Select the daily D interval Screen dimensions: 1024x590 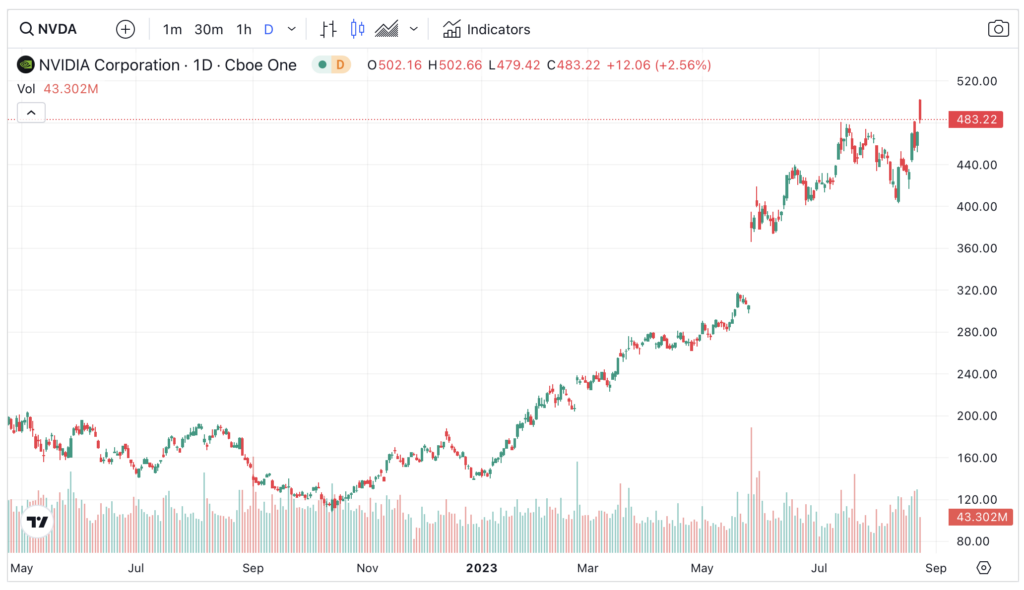(268, 29)
